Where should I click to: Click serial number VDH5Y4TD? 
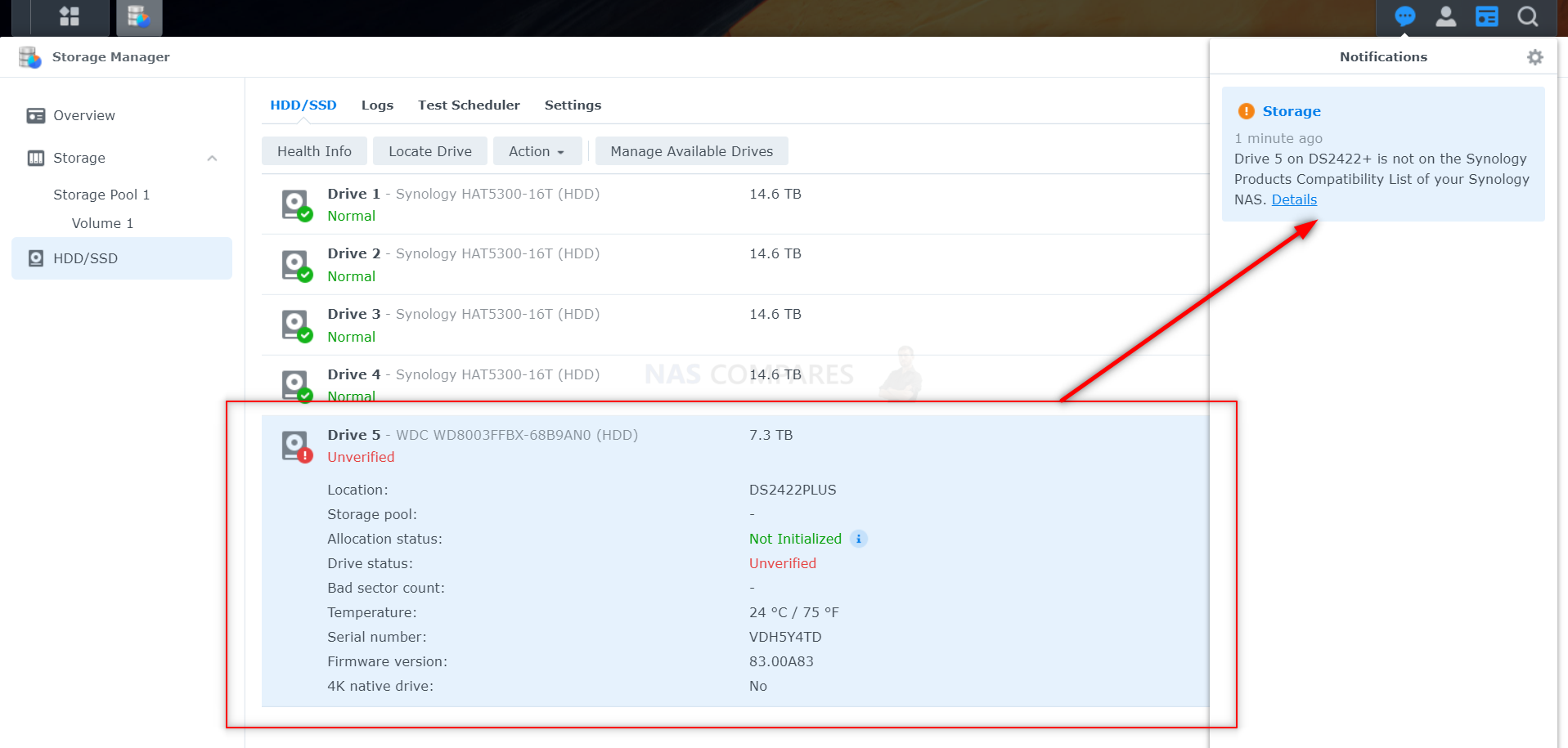[785, 637]
